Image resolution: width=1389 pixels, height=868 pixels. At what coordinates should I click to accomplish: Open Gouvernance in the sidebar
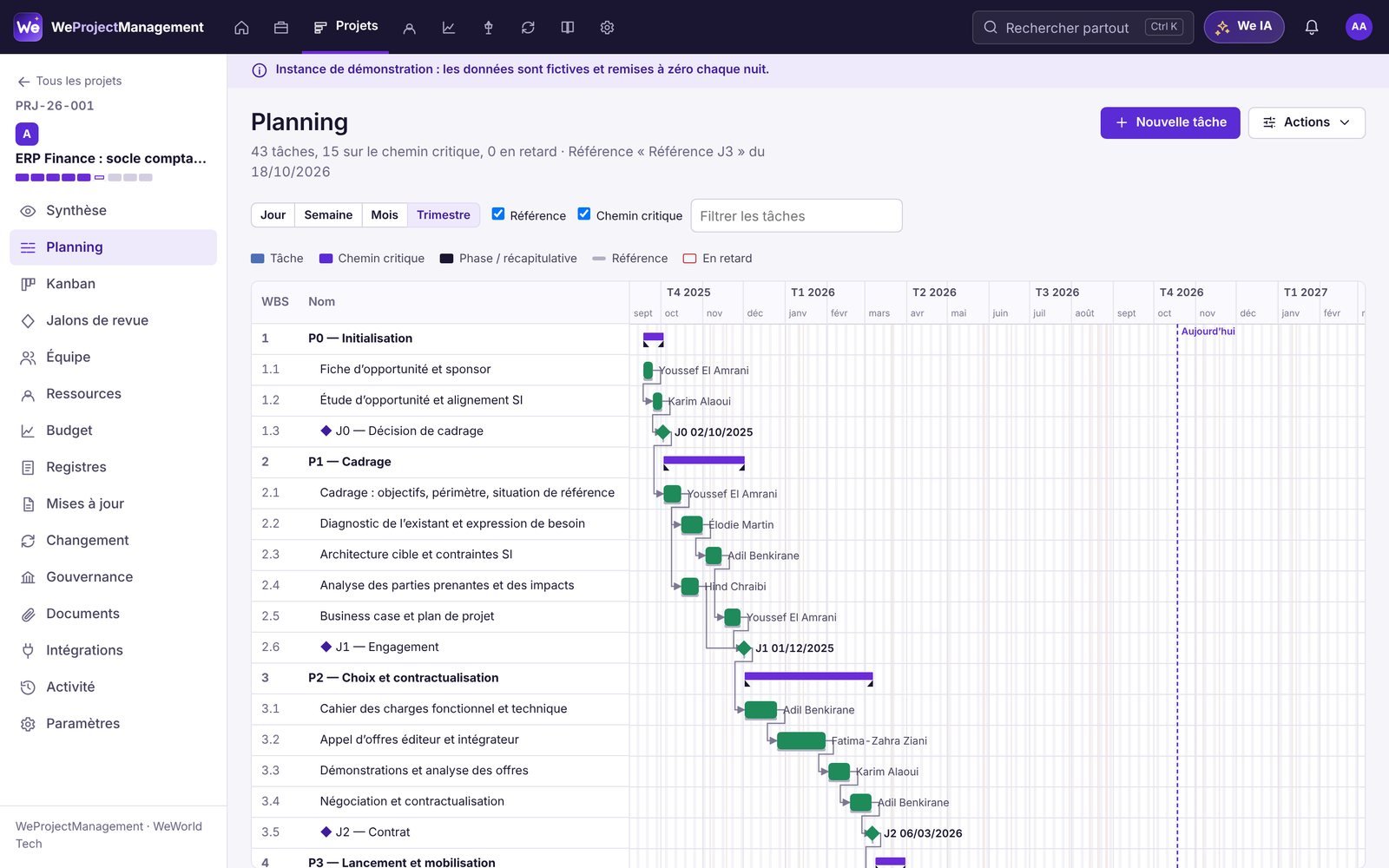(113, 577)
